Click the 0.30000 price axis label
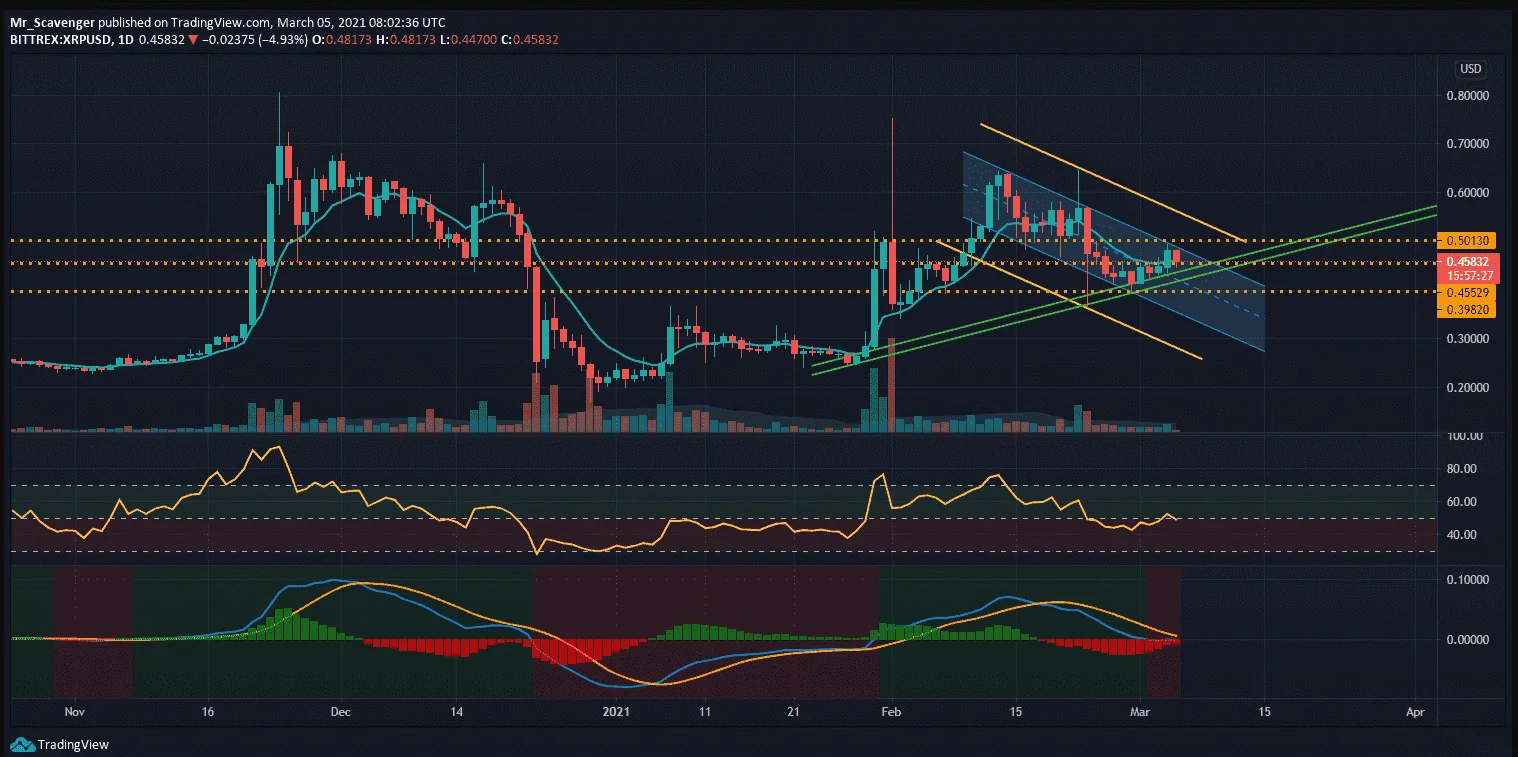1518x757 pixels. [x=1468, y=339]
